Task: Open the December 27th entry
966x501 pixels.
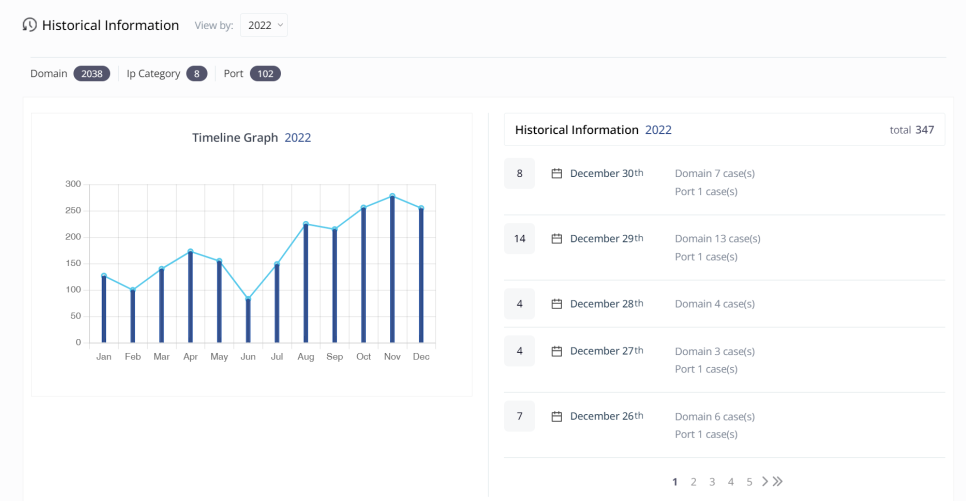Action: [x=724, y=360]
